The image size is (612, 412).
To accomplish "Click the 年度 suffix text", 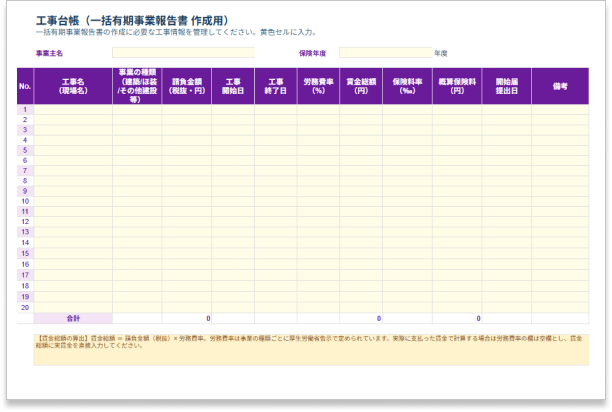I will click(441, 53).
